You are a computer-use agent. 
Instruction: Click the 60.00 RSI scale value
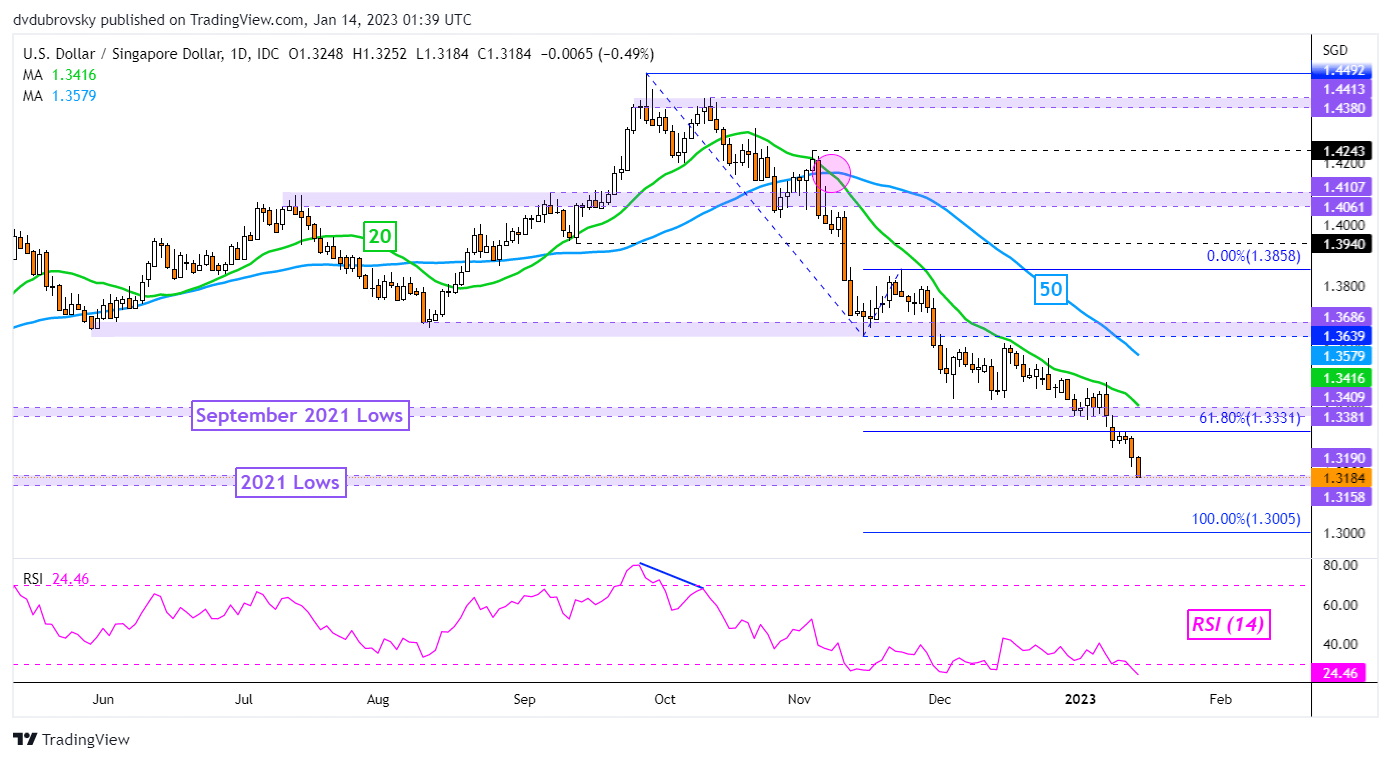tap(1343, 605)
